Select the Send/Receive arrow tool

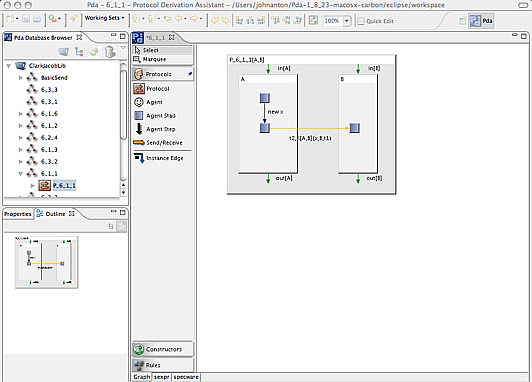(x=158, y=143)
